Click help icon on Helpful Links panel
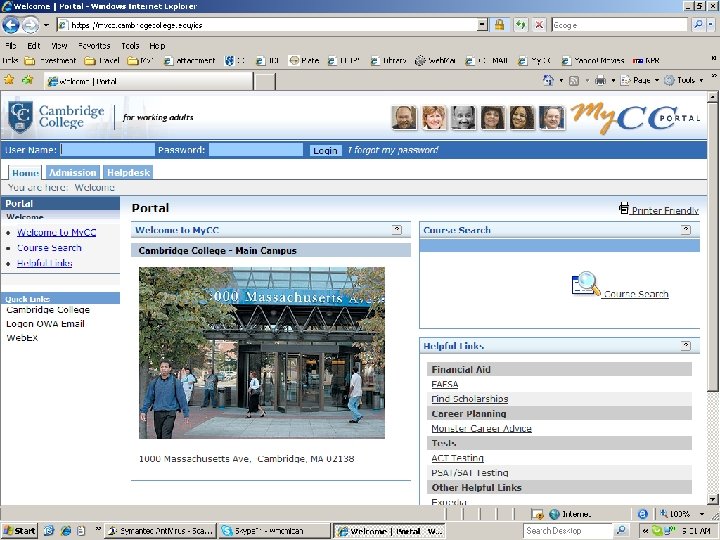This screenshot has height=540, width=720. tap(686, 345)
